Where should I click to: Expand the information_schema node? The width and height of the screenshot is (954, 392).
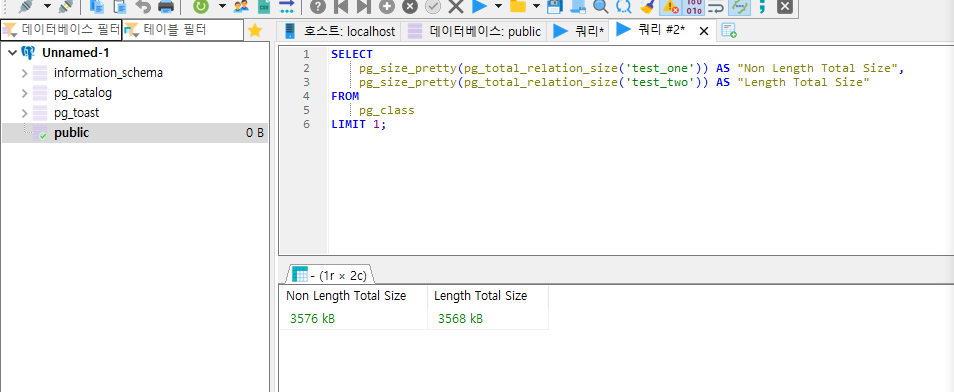pyautogui.click(x=25, y=73)
